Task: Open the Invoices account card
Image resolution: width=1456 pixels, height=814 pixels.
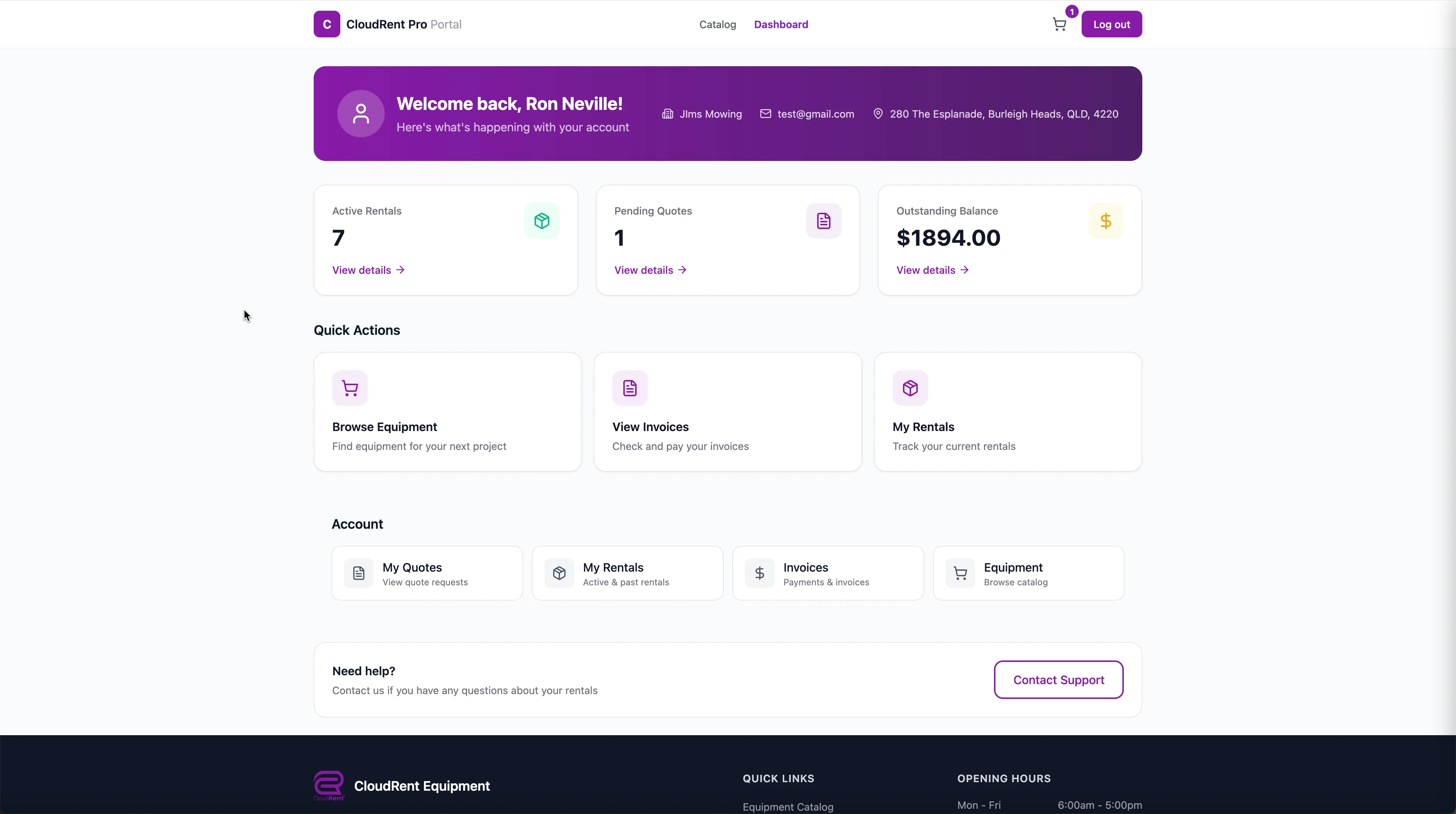Action: pyautogui.click(x=828, y=573)
